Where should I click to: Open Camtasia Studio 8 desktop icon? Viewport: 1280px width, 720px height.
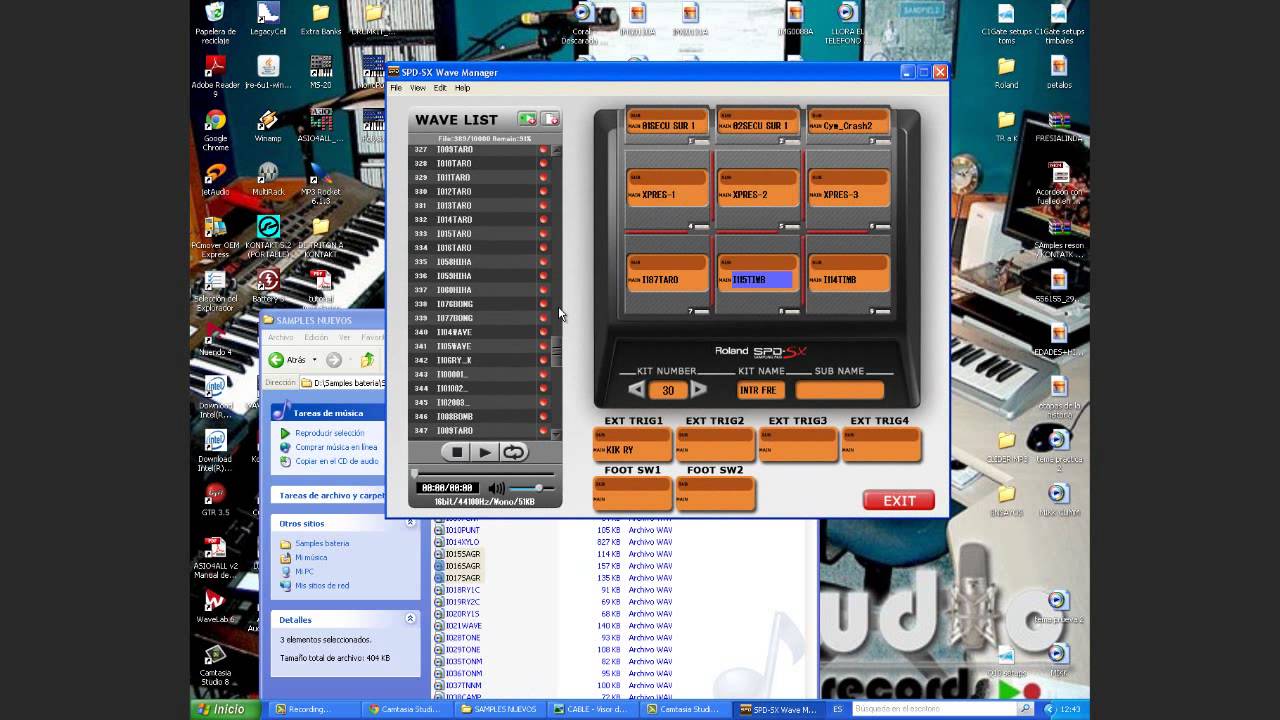[x=215, y=664]
